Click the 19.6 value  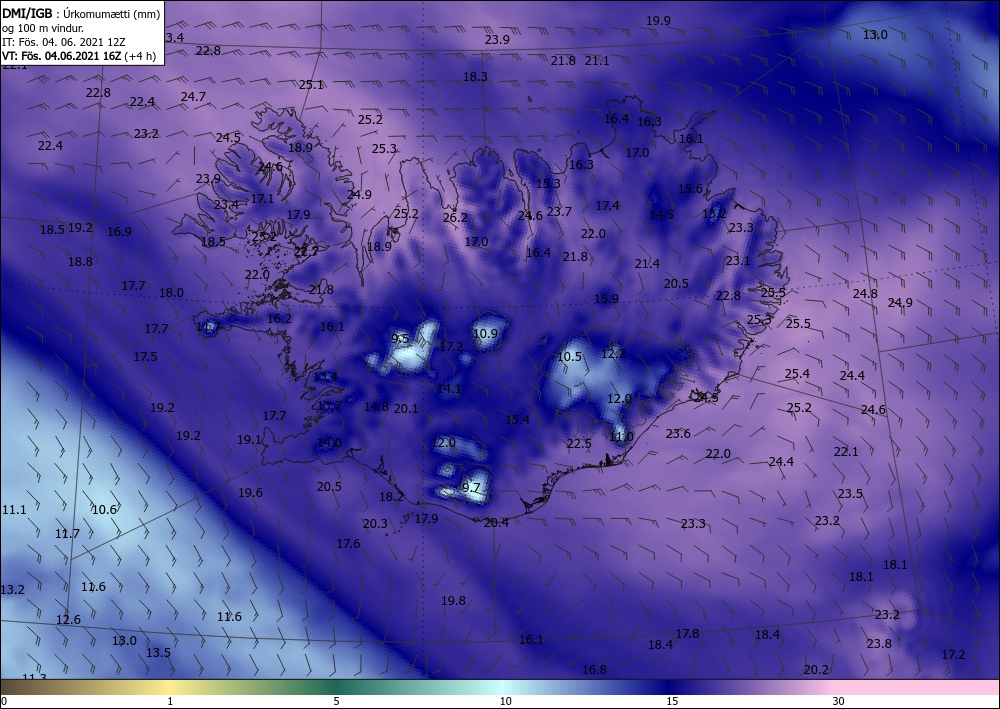(x=250, y=492)
